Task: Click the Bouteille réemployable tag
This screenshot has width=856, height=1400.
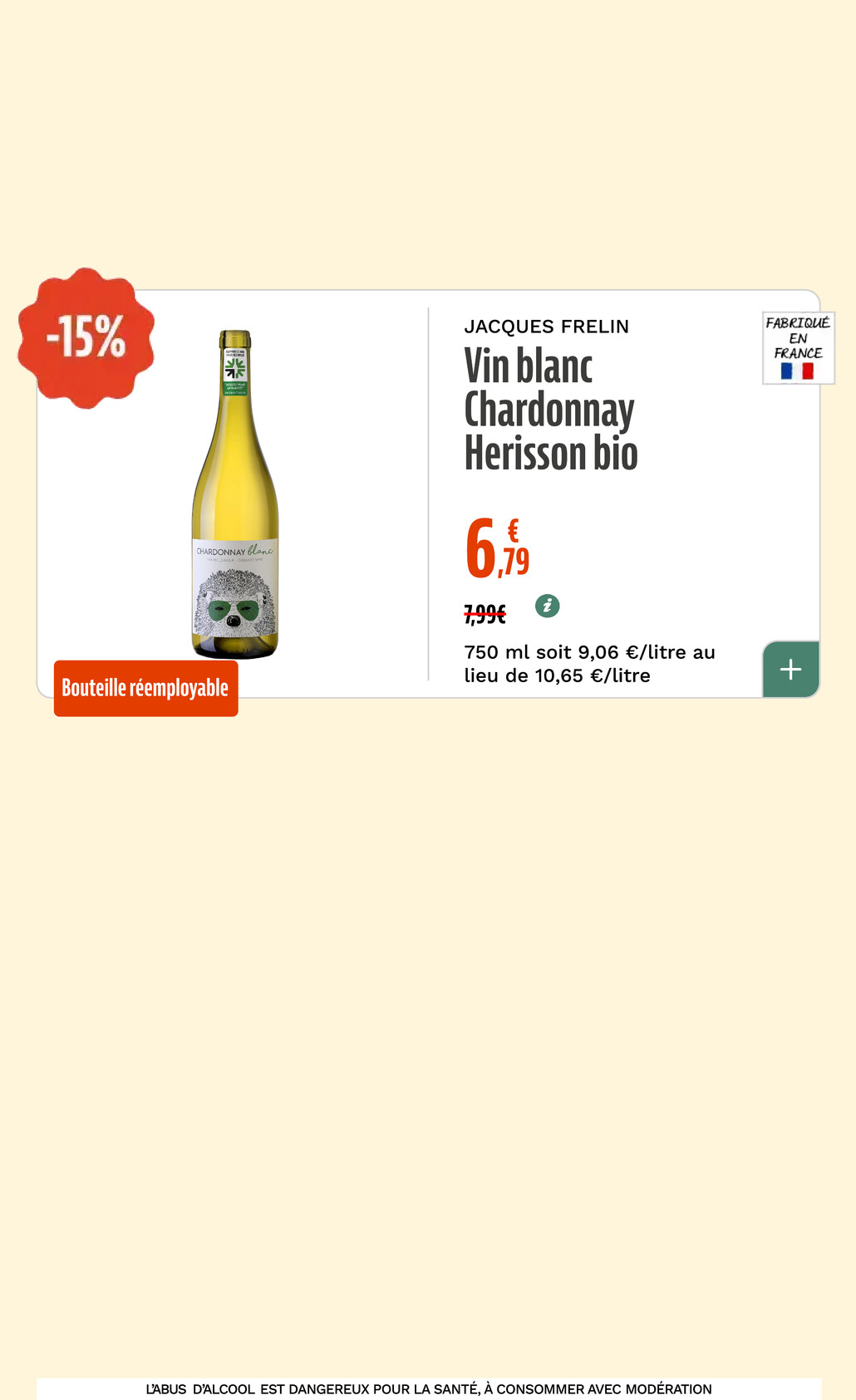Action: 145,688
